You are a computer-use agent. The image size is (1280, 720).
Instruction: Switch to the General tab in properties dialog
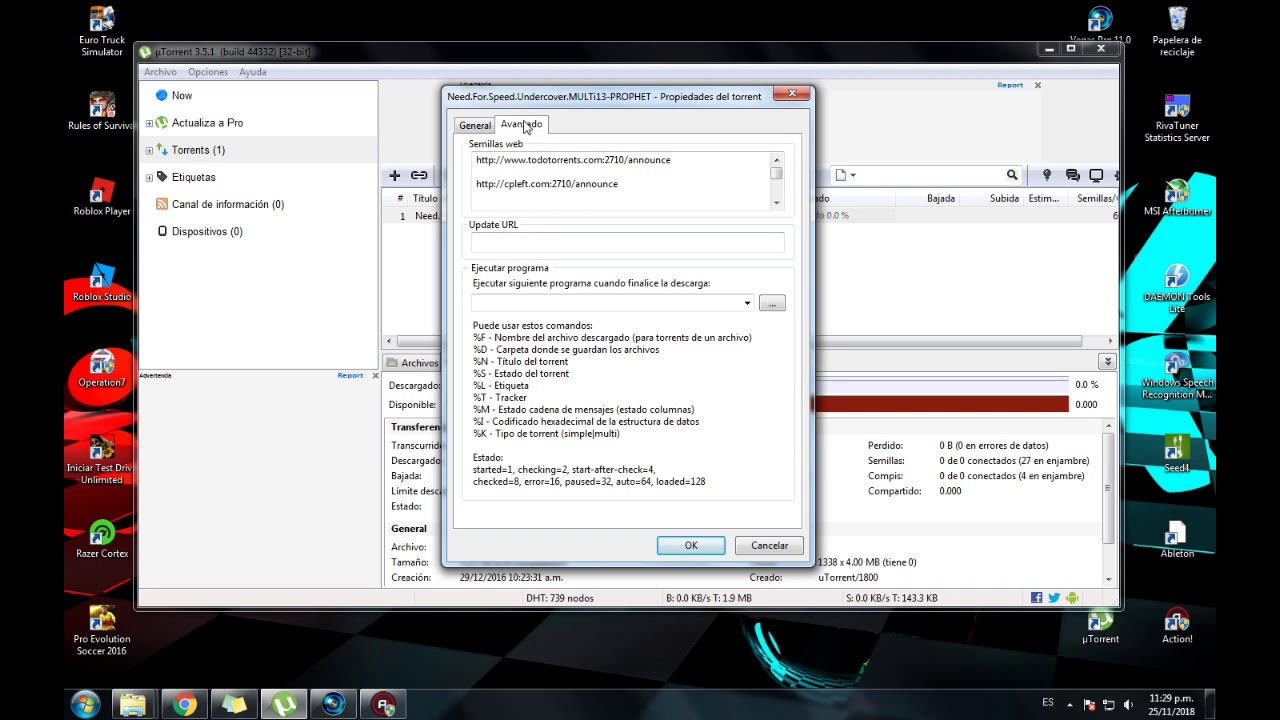click(475, 126)
